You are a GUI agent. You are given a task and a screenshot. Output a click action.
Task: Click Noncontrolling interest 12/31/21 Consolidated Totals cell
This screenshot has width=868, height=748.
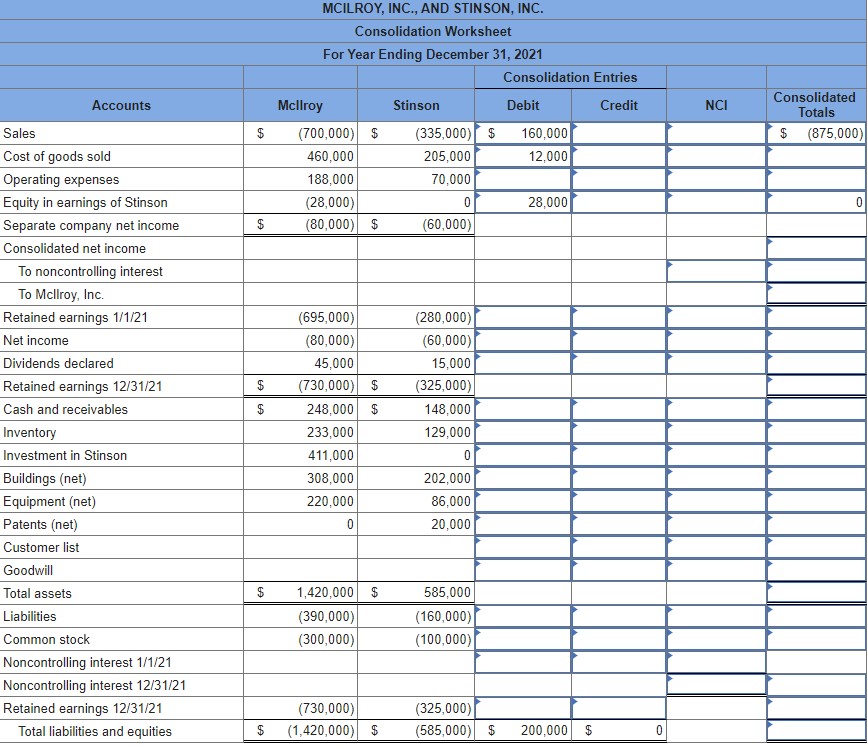[x=817, y=685]
